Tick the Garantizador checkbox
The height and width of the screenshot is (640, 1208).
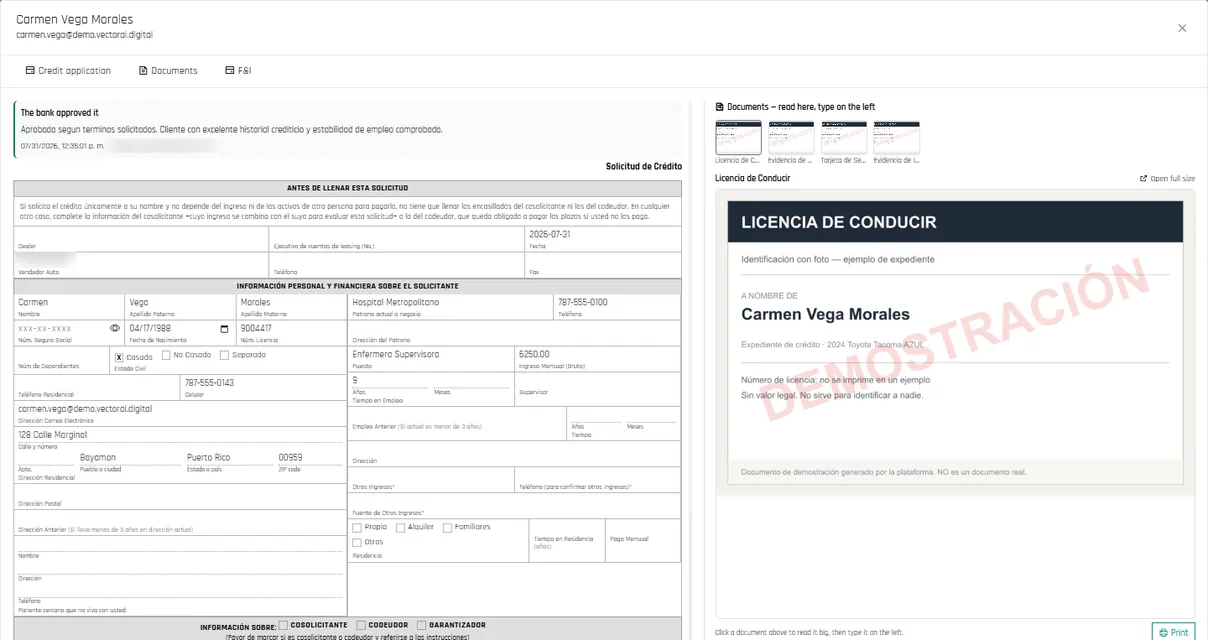pos(421,625)
